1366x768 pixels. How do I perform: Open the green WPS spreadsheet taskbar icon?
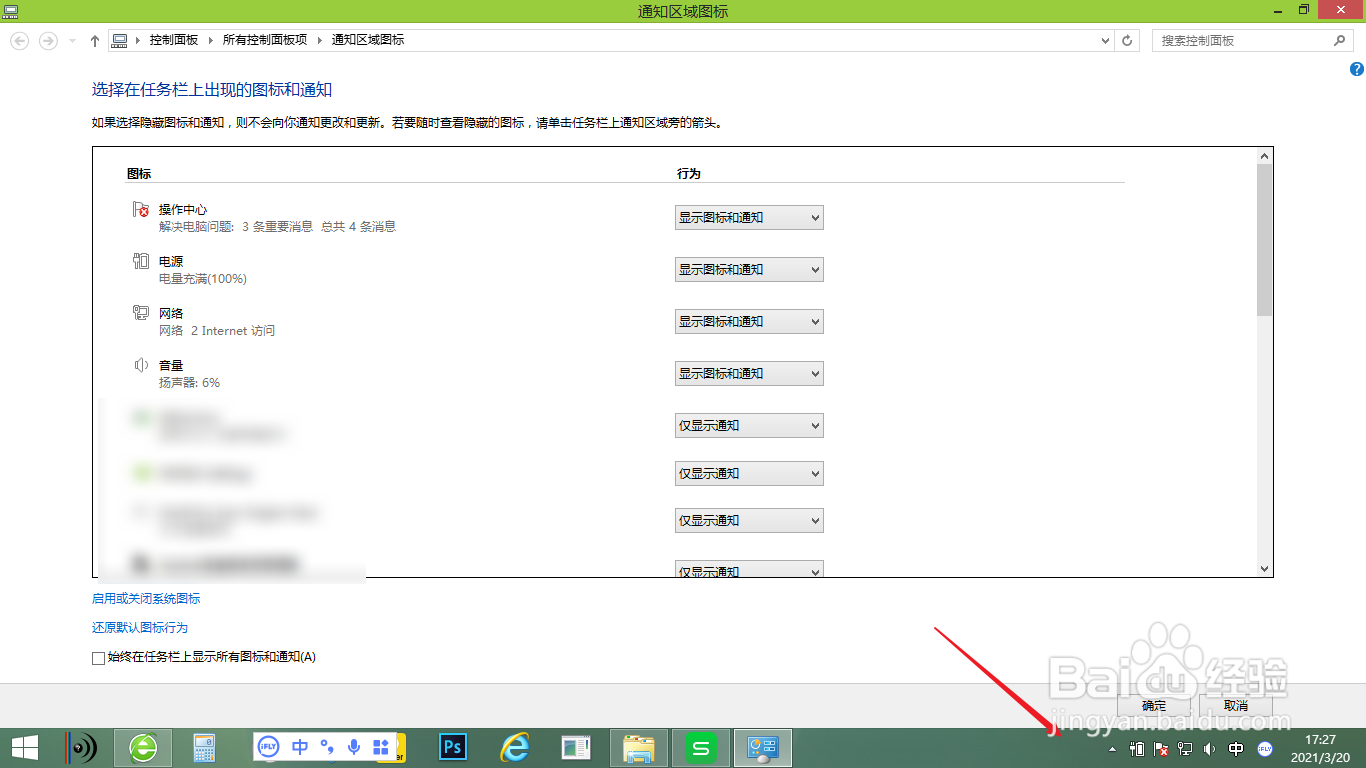[701, 747]
